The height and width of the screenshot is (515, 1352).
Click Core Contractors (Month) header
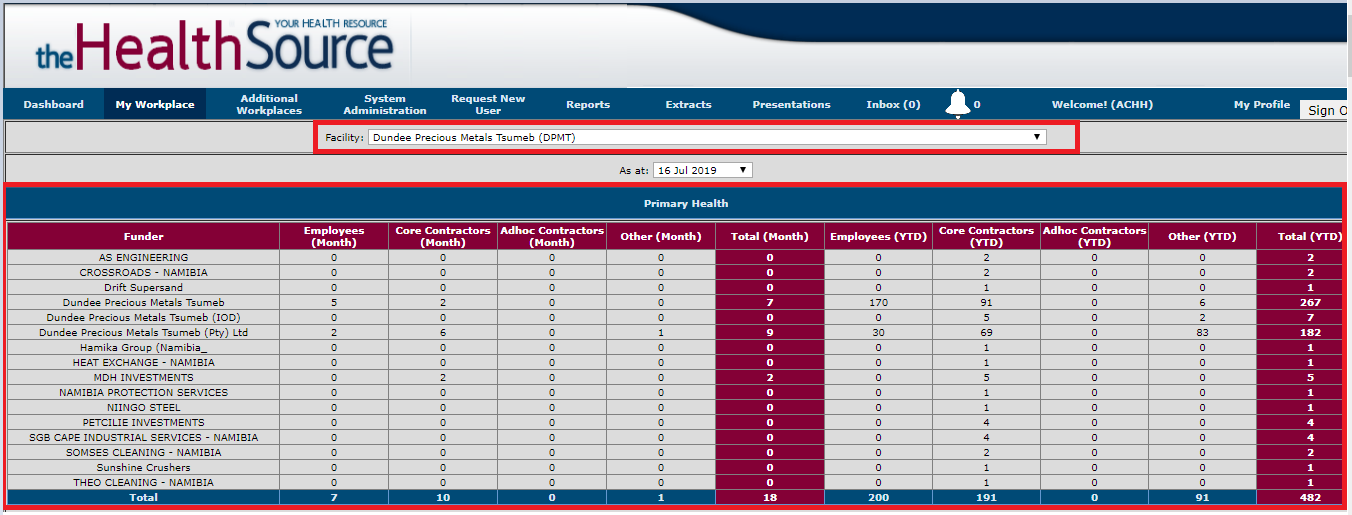[443, 236]
